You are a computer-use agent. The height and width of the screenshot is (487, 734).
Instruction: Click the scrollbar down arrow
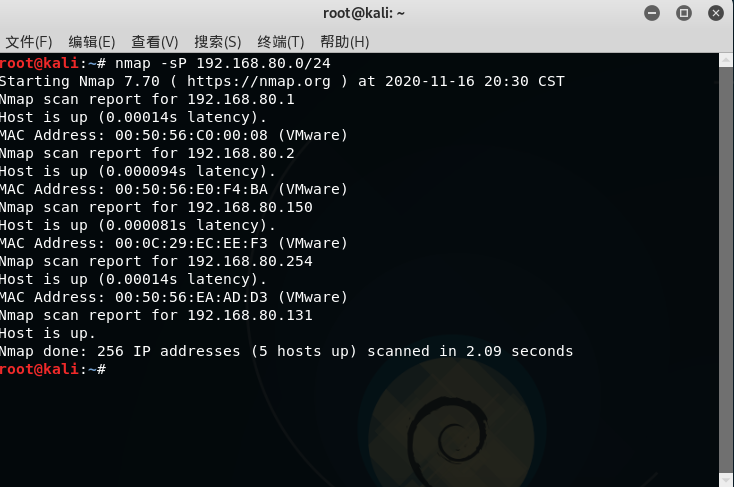[x=726, y=480]
